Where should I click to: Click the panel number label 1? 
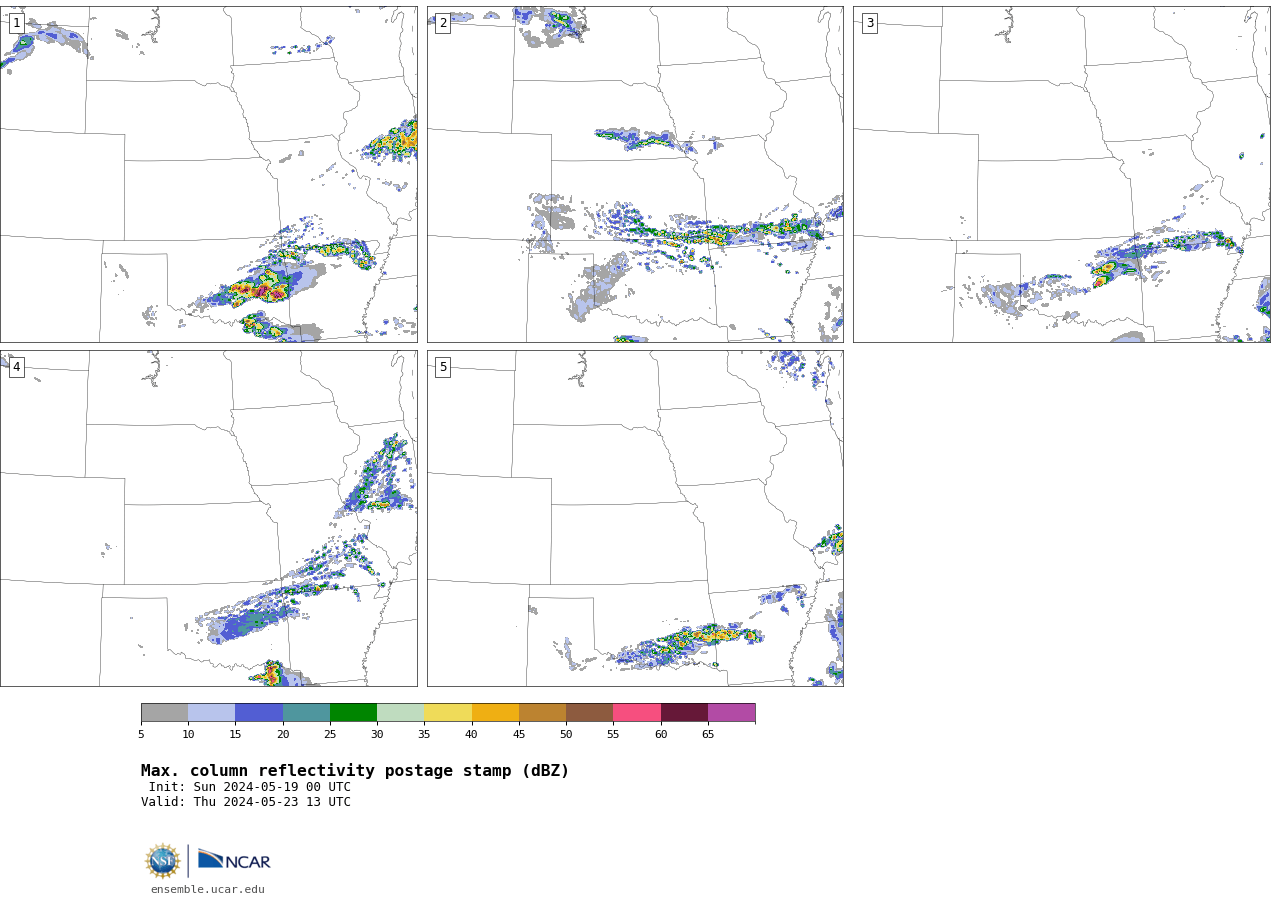pyautogui.click(x=16, y=23)
